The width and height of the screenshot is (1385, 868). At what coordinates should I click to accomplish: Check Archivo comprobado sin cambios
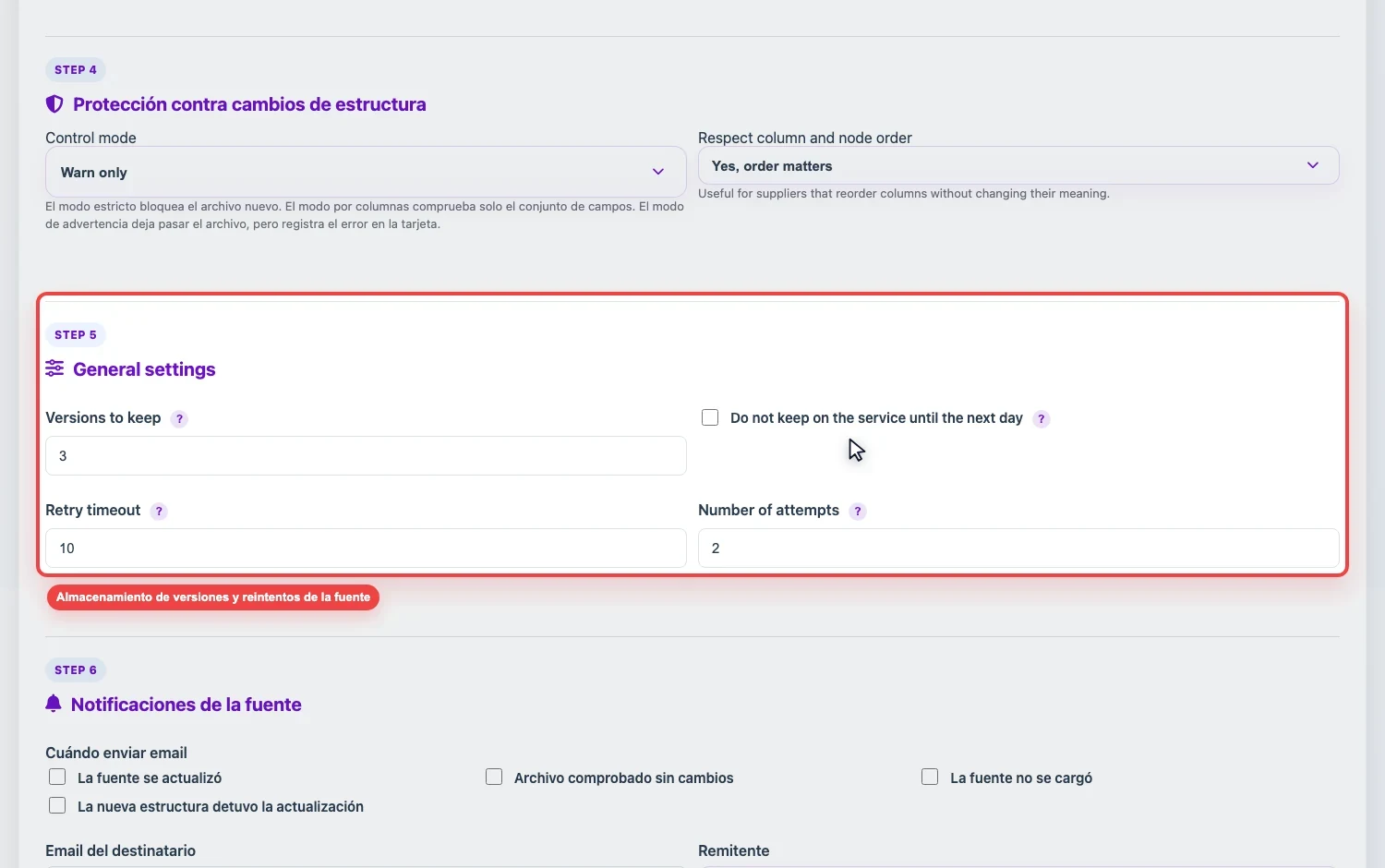pyautogui.click(x=494, y=777)
